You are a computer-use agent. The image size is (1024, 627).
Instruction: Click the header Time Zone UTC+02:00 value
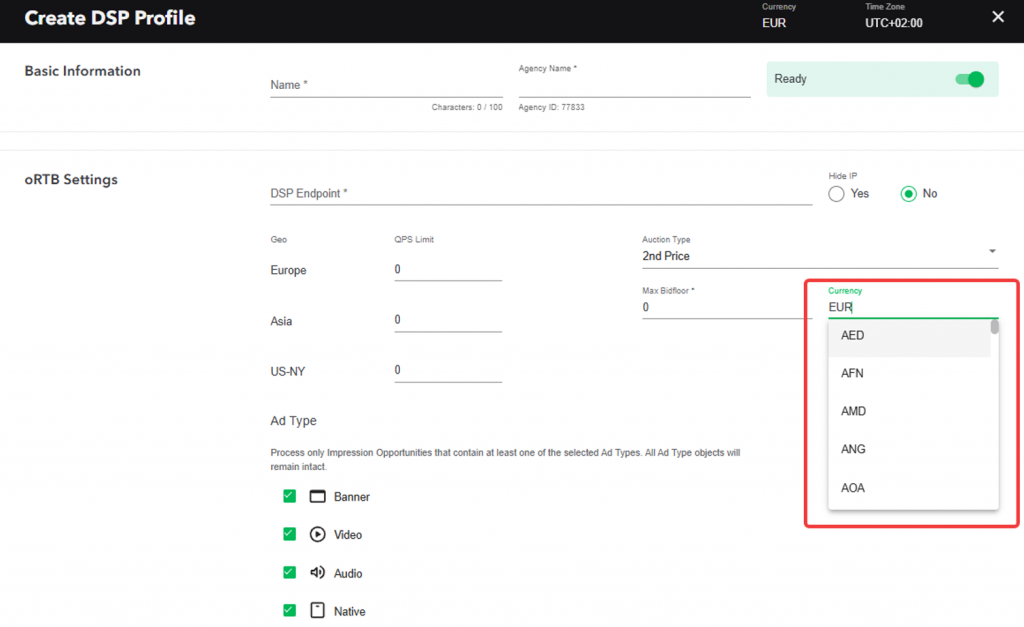tap(894, 23)
